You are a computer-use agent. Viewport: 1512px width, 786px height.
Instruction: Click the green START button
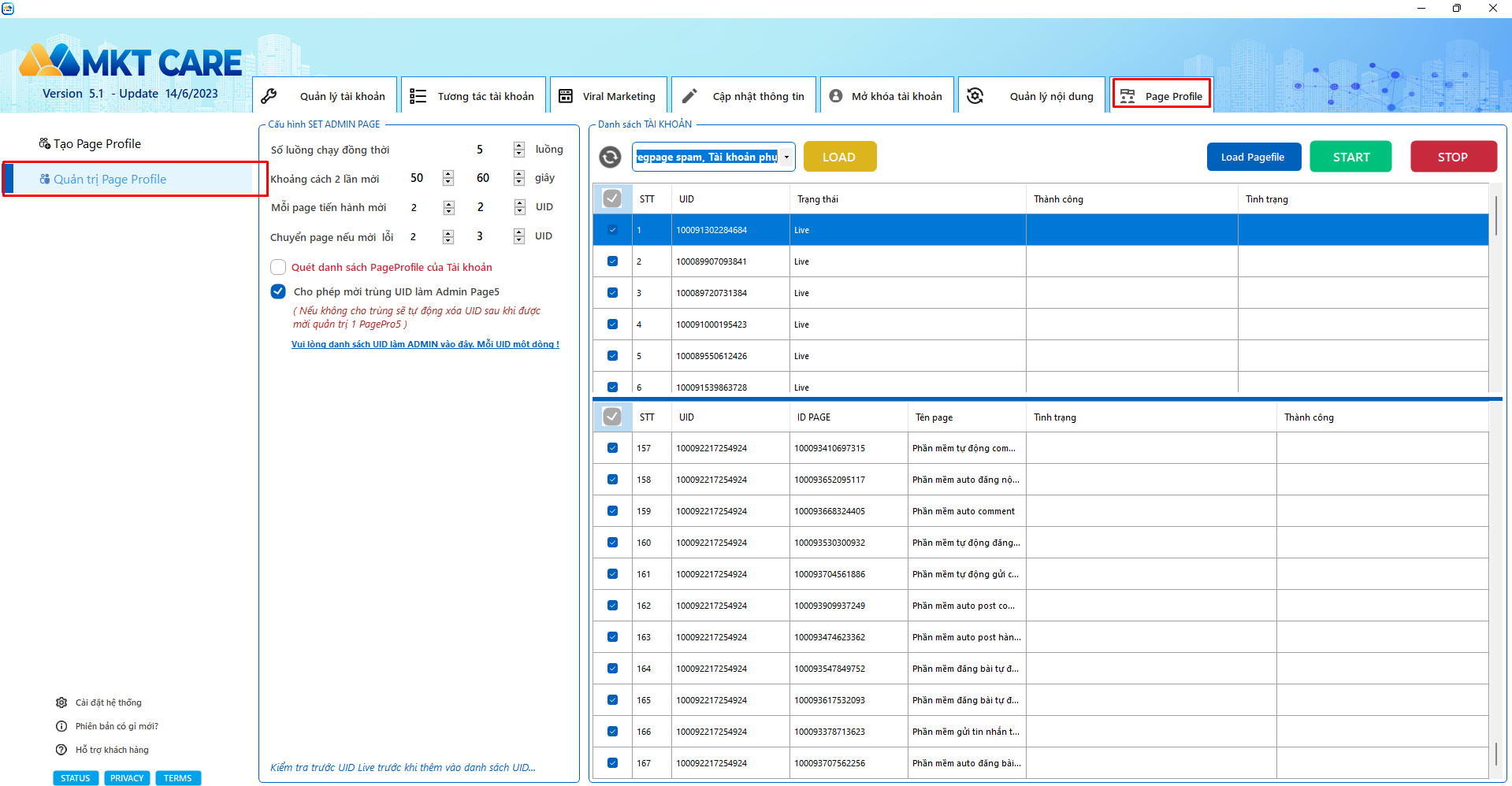click(x=1351, y=157)
